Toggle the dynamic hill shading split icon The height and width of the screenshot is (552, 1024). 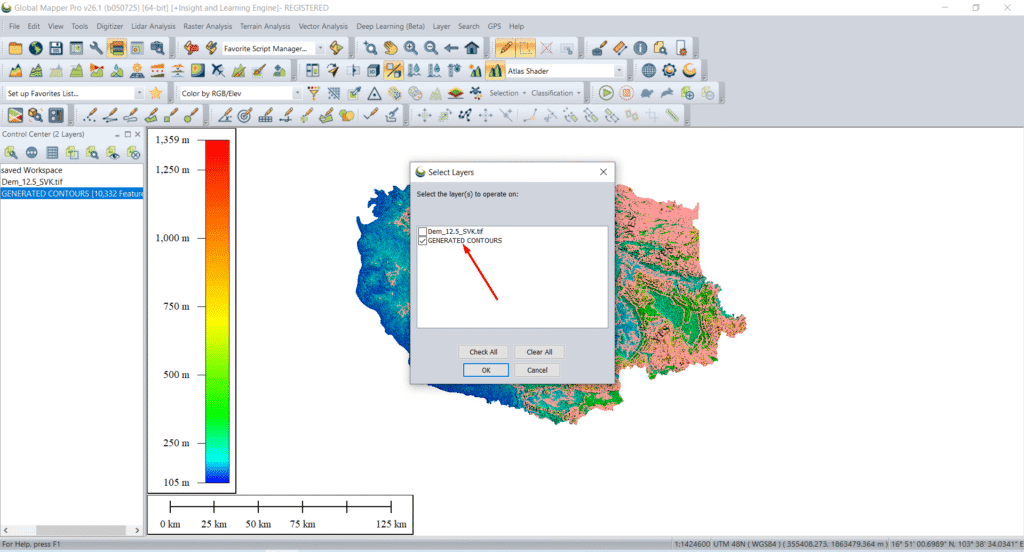393,71
